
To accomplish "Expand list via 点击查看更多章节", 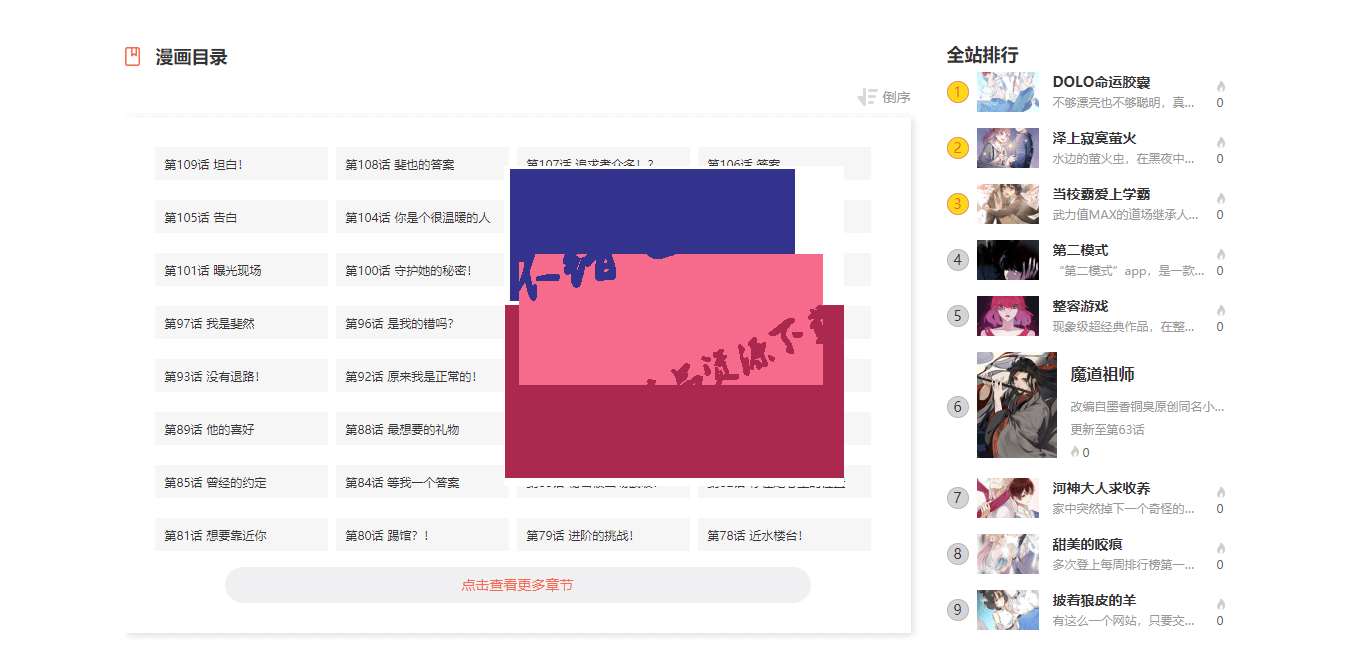I will tap(517, 585).
